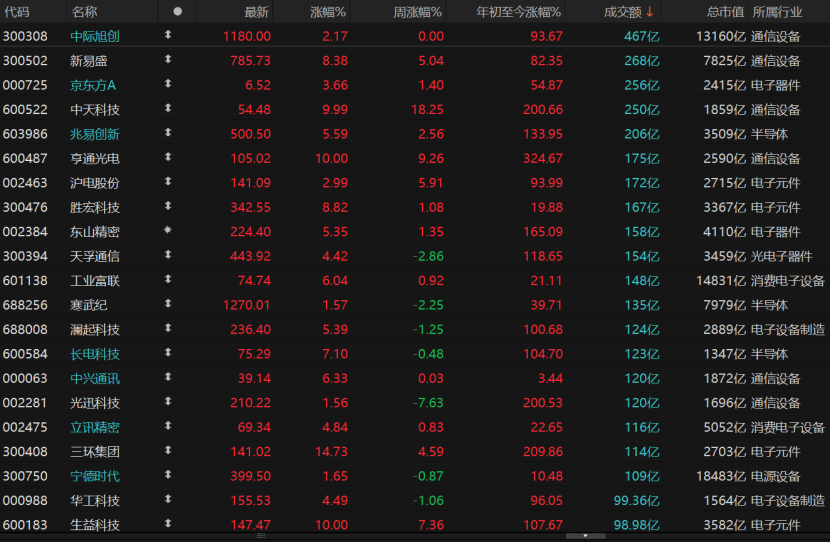Sort by 总市值 column header

click(726, 12)
